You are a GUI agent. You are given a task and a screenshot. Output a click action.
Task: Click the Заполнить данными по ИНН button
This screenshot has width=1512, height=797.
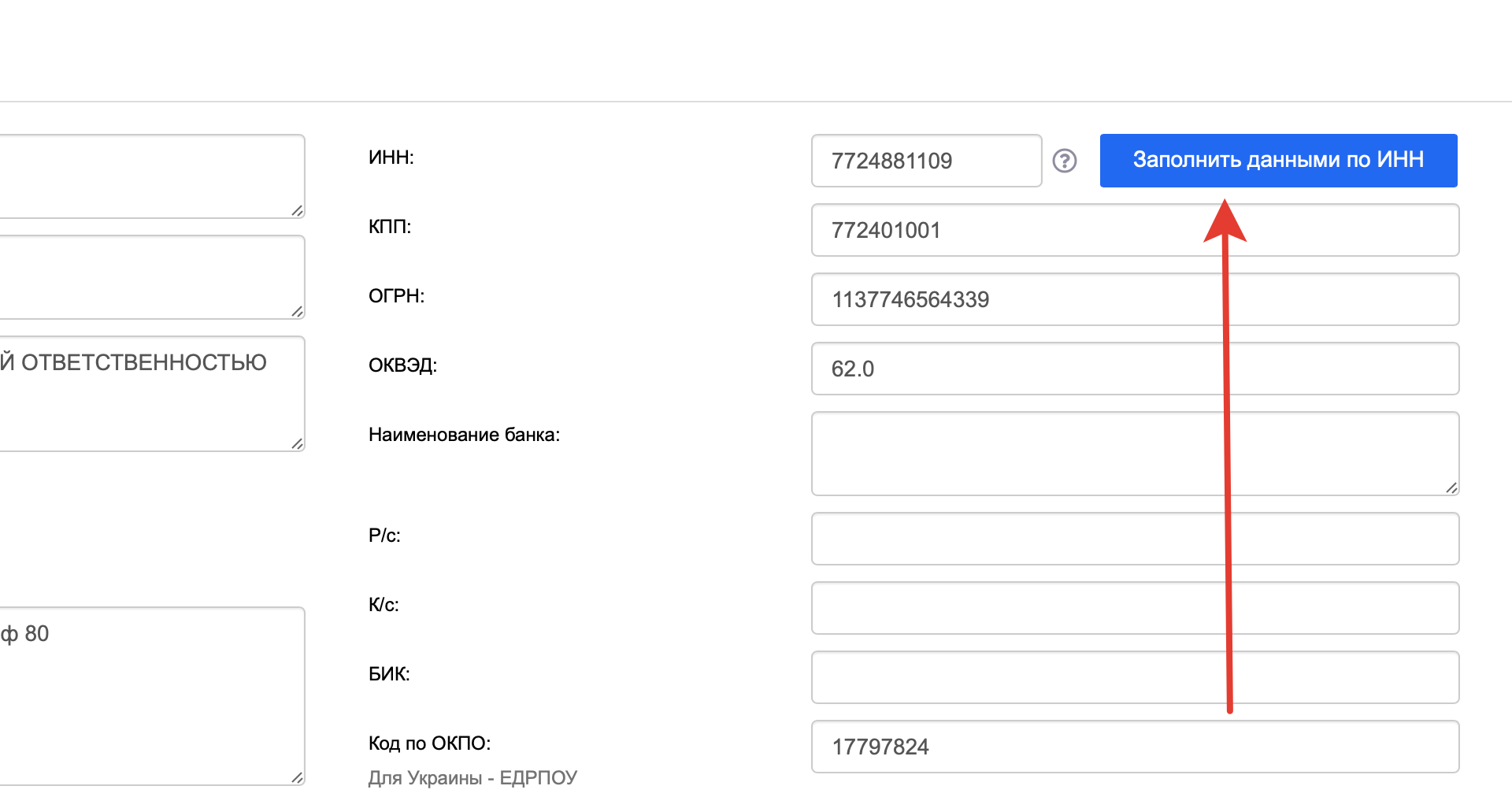tap(1278, 161)
